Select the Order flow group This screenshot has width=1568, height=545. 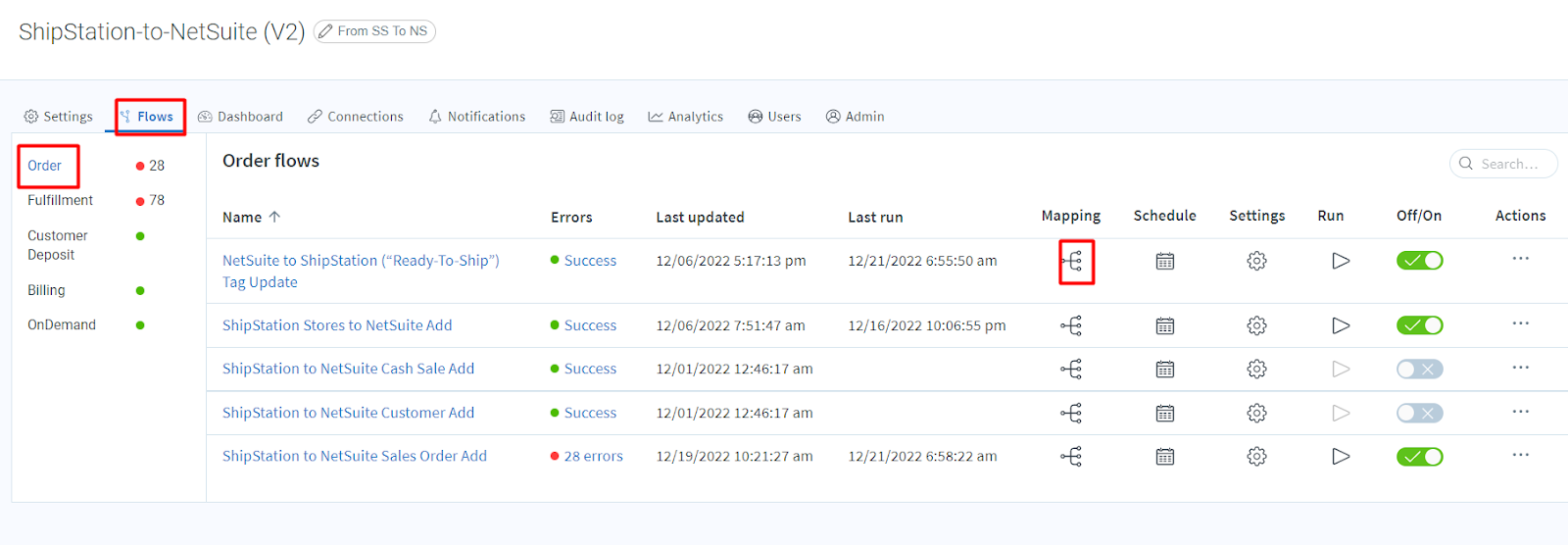45,166
